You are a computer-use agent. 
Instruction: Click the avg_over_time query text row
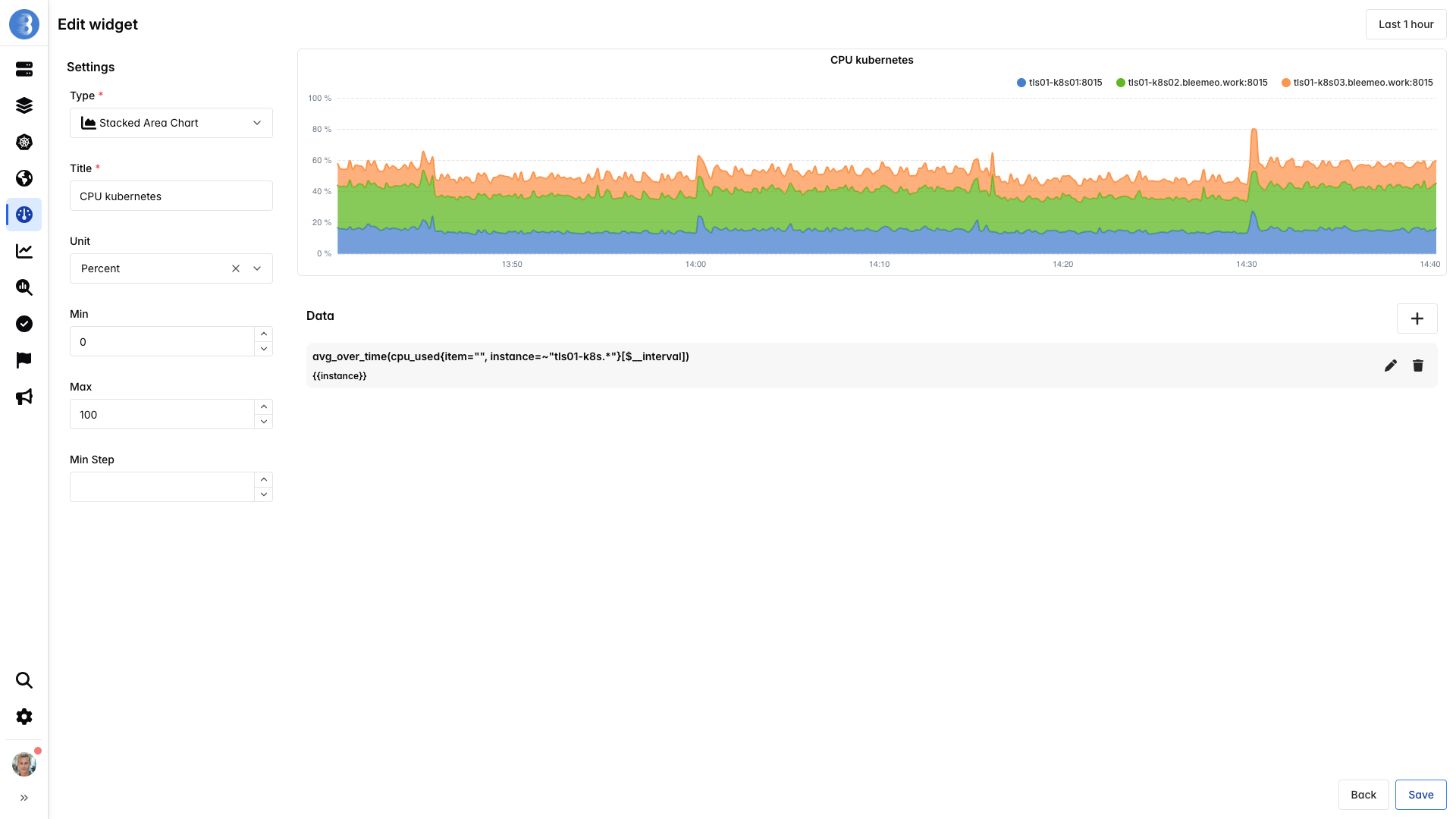(x=500, y=356)
